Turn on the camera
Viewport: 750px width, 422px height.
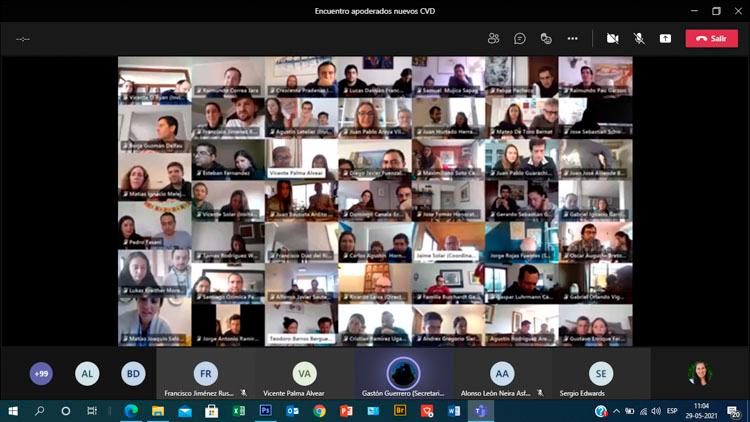tap(612, 38)
